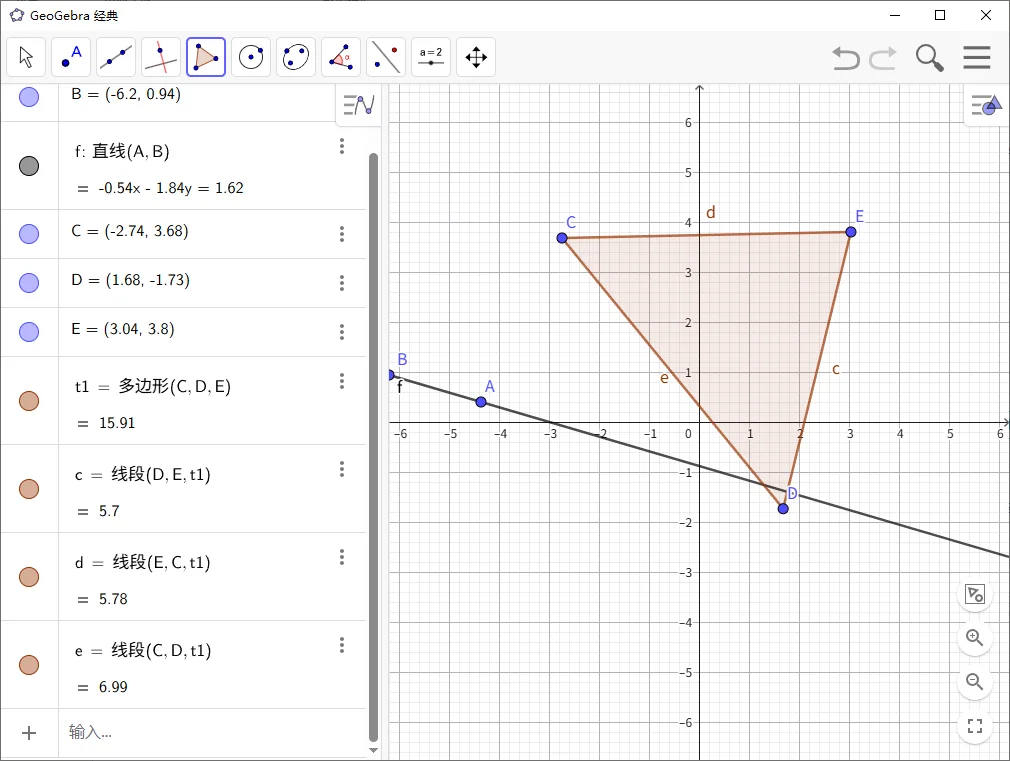The image size is (1010, 761).
Task: Click the algebra input field
Action: tap(213, 733)
